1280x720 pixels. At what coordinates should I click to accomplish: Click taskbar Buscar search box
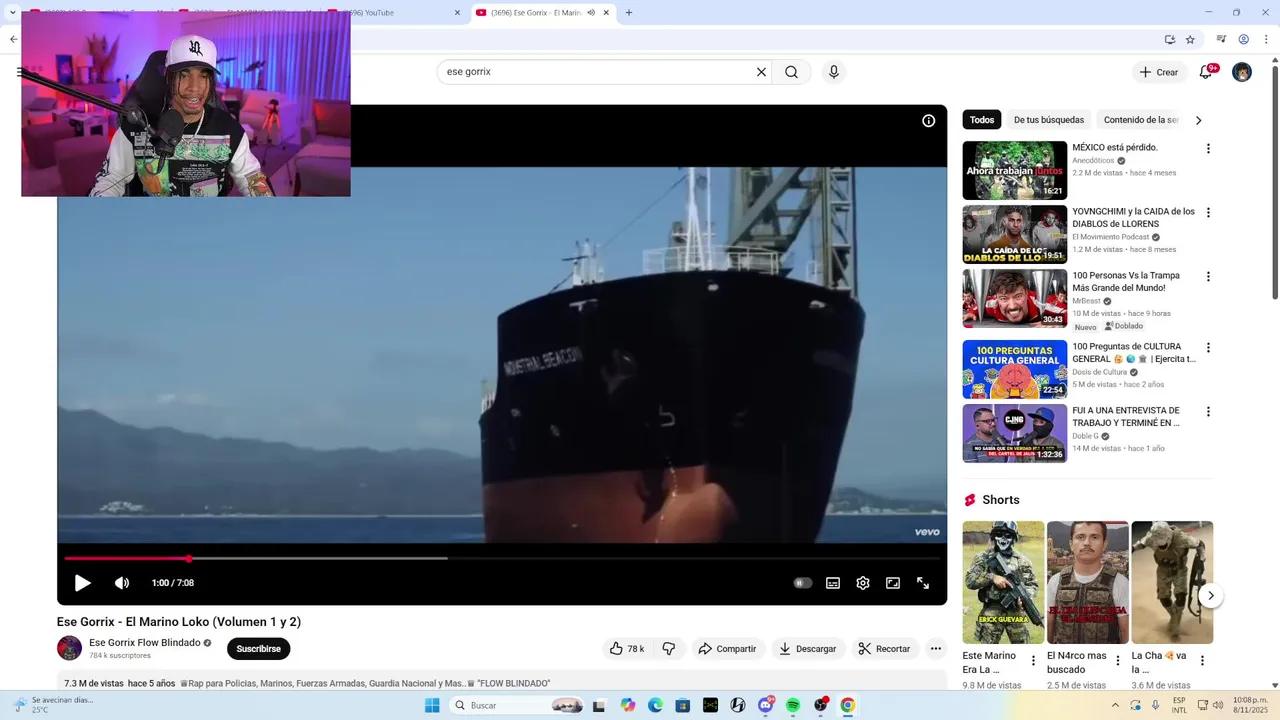click(x=517, y=706)
